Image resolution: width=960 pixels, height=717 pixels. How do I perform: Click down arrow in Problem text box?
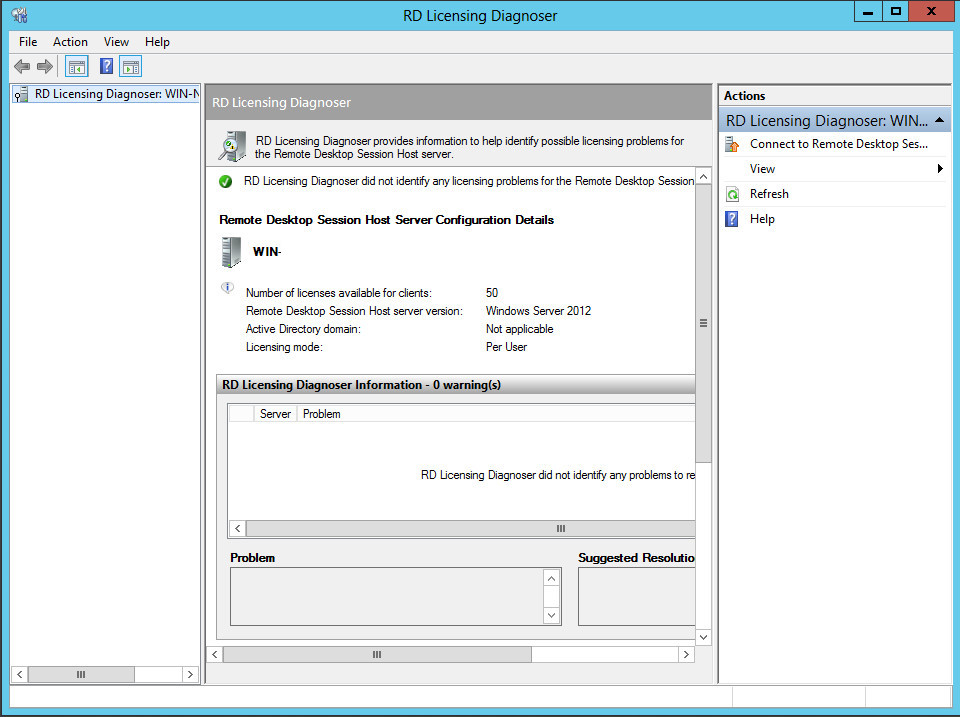[552, 615]
